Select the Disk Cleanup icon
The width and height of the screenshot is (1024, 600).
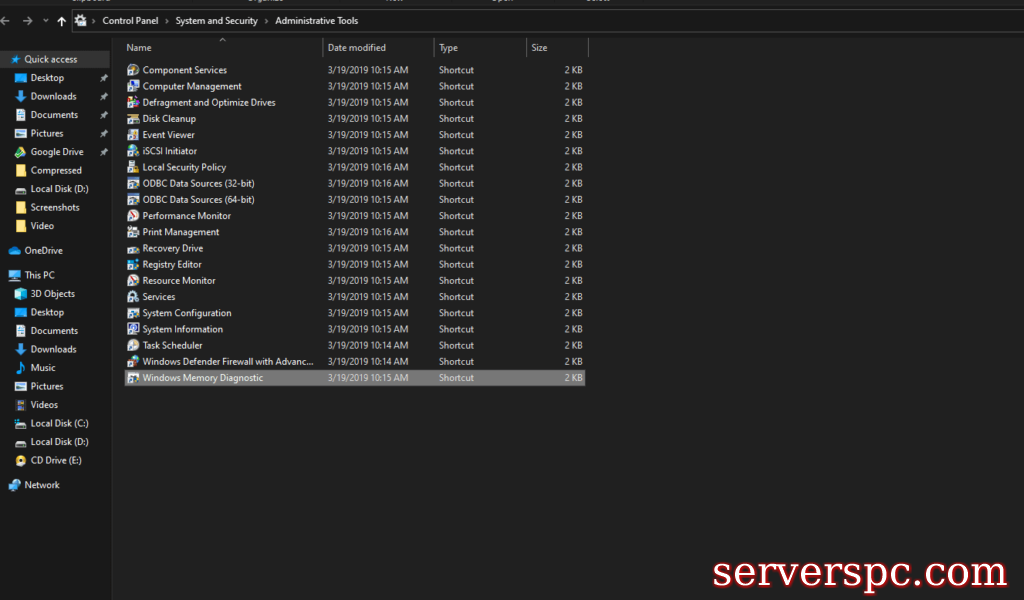(x=133, y=119)
